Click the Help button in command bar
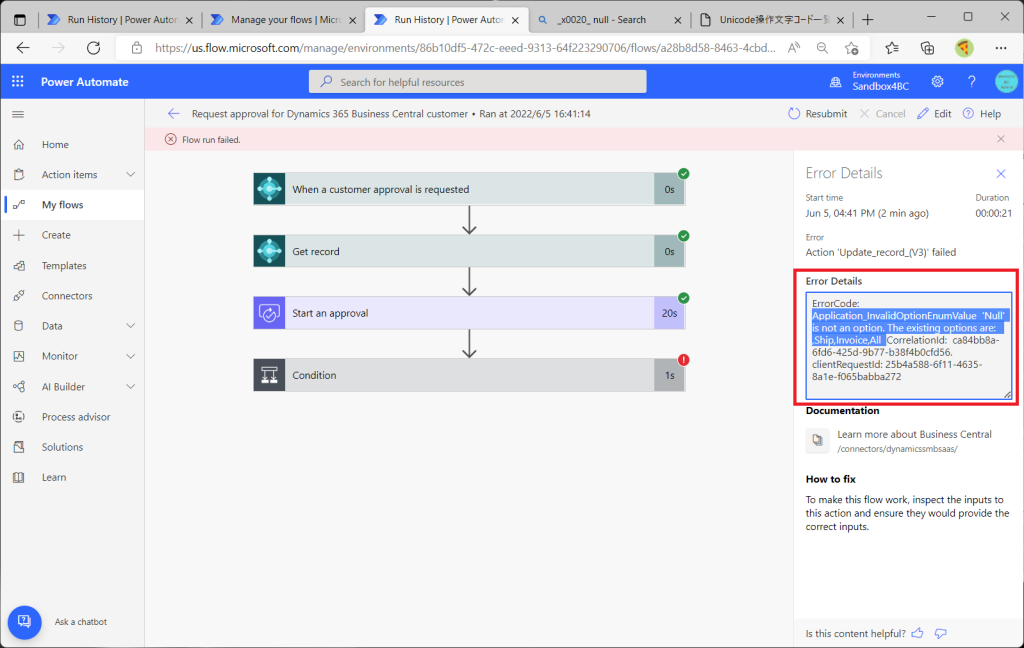Viewport: 1024px width, 648px height. pos(982,114)
